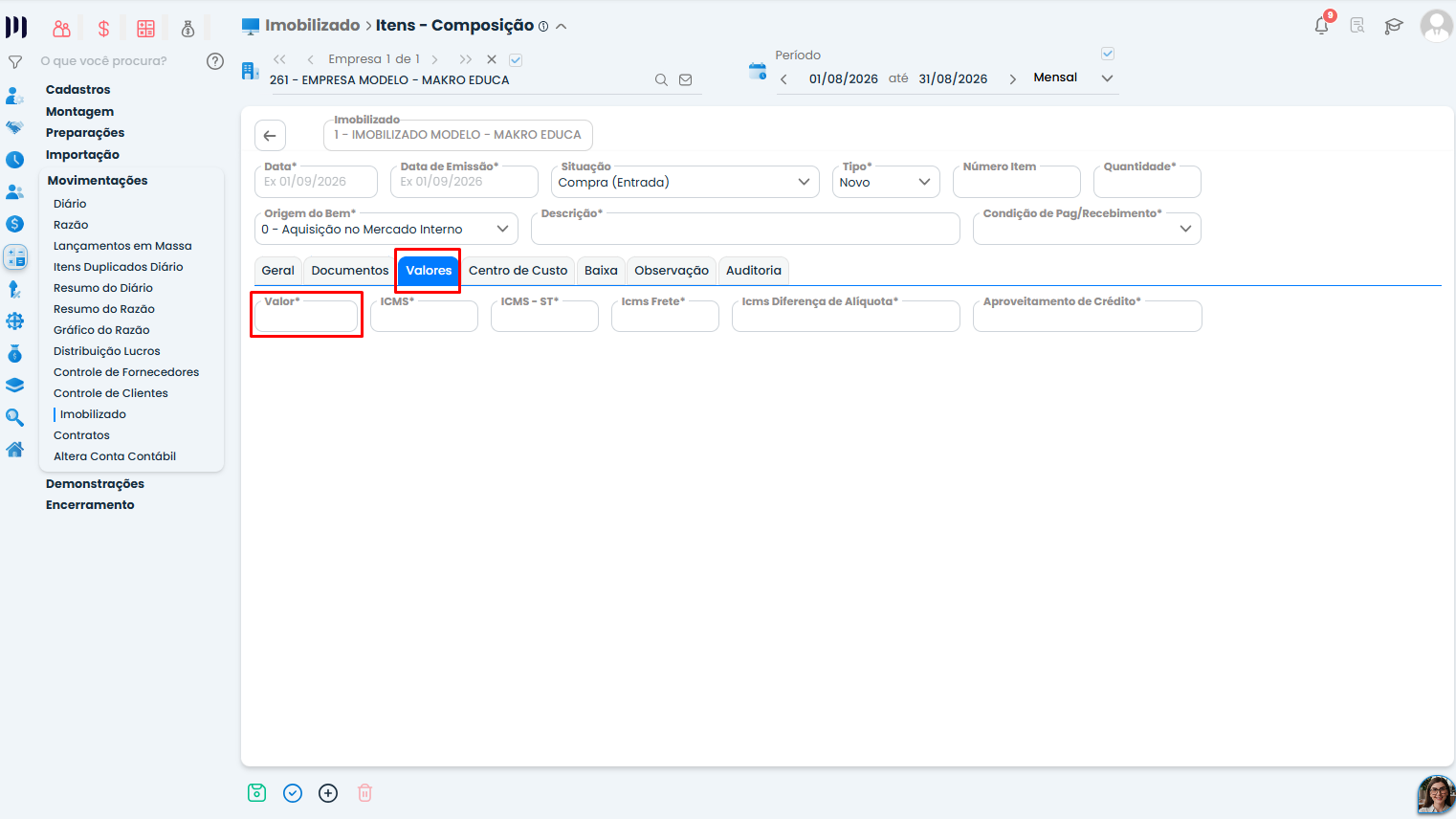The width and height of the screenshot is (1456, 819).
Task: Open the user profile avatar
Action: [x=1436, y=26]
